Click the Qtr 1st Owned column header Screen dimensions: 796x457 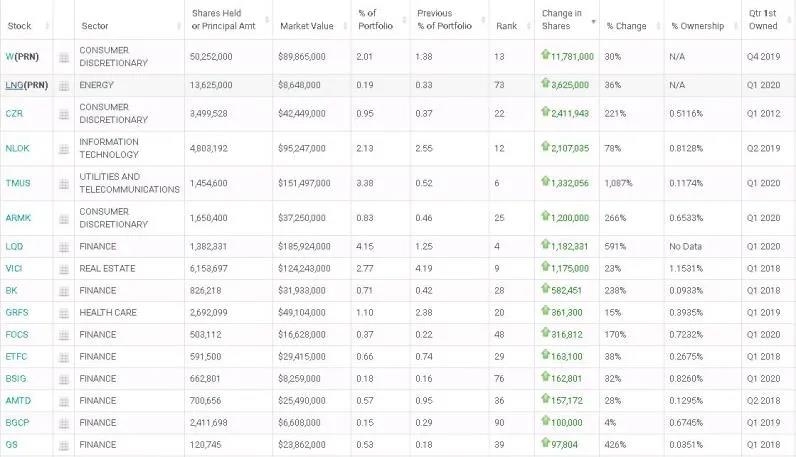(x=762, y=20)
